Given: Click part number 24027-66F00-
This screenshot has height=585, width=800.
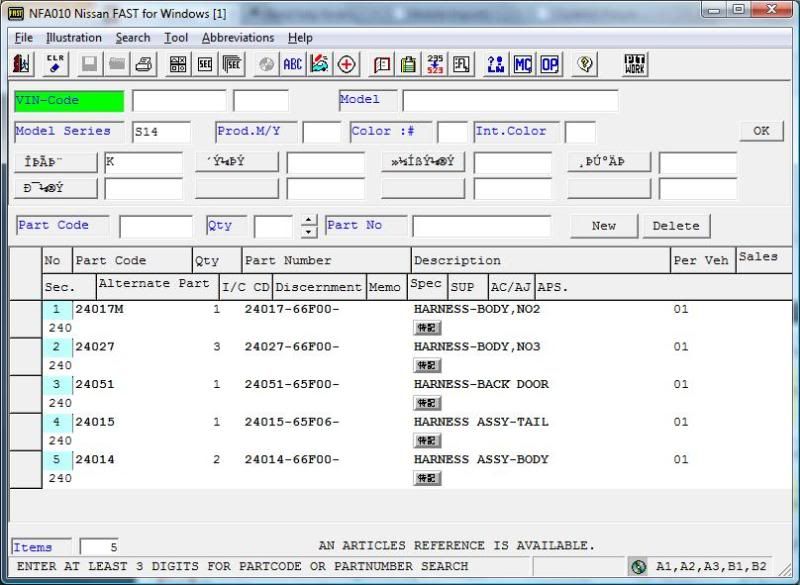Looking at the screenshot, I should (292, 347).
